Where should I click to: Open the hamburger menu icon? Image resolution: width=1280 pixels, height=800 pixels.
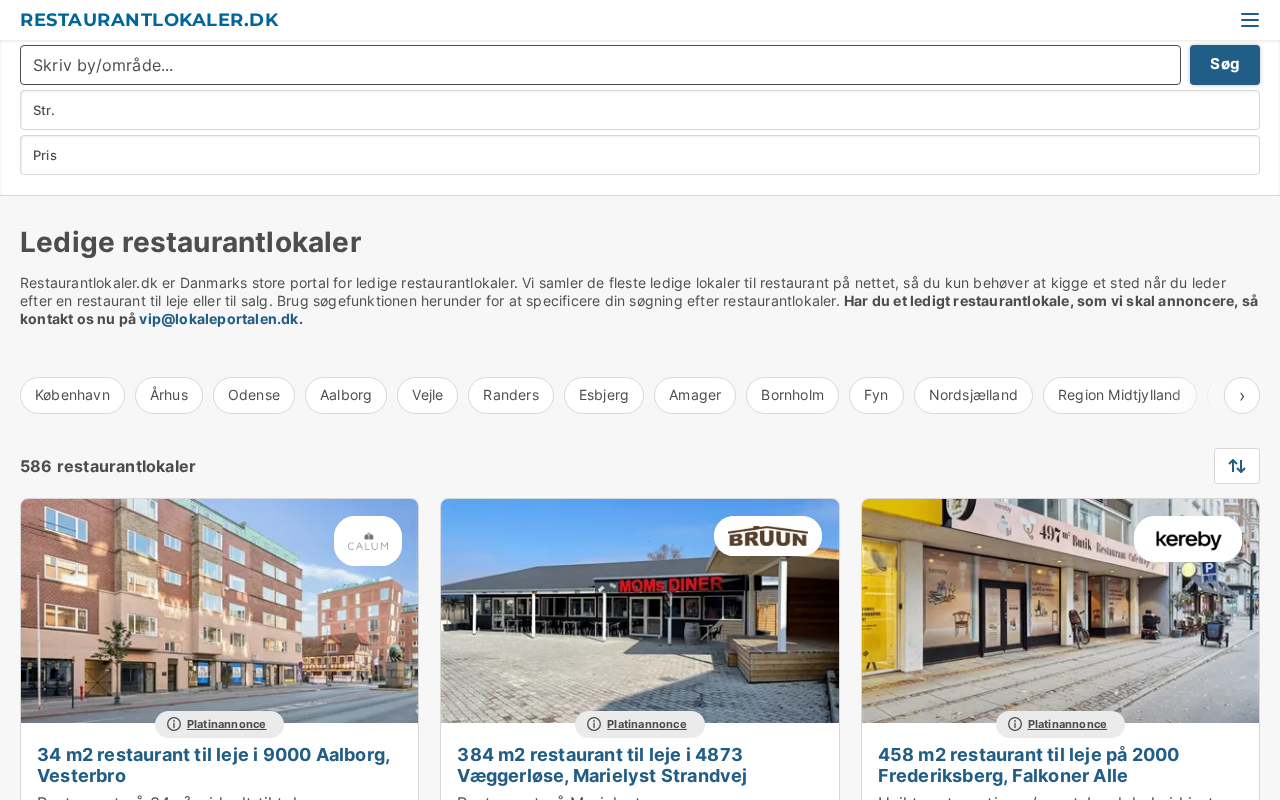pyautogui.click(x=1249, y=20)
